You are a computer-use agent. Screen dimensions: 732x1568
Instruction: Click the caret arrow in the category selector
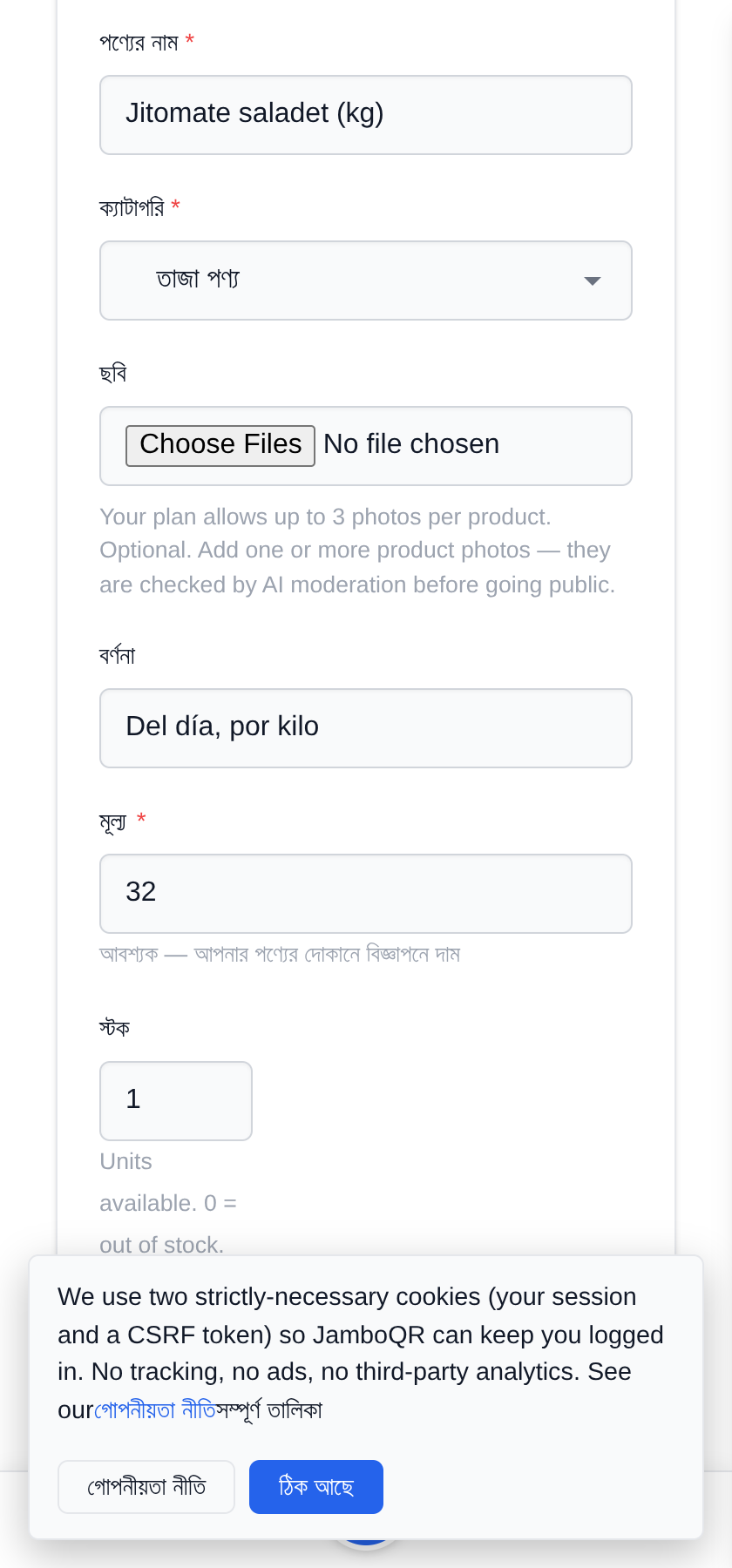click(593, 280)
